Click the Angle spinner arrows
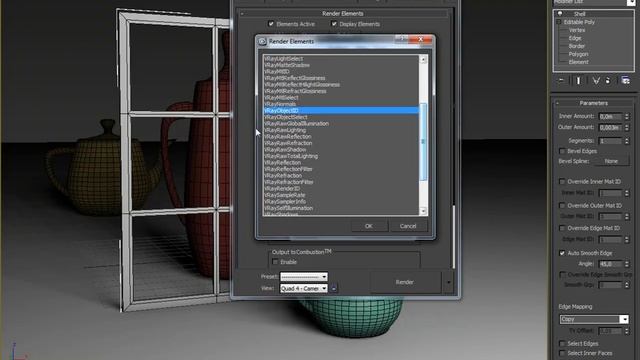Screen dimensions: 640x360 point(627,264)
